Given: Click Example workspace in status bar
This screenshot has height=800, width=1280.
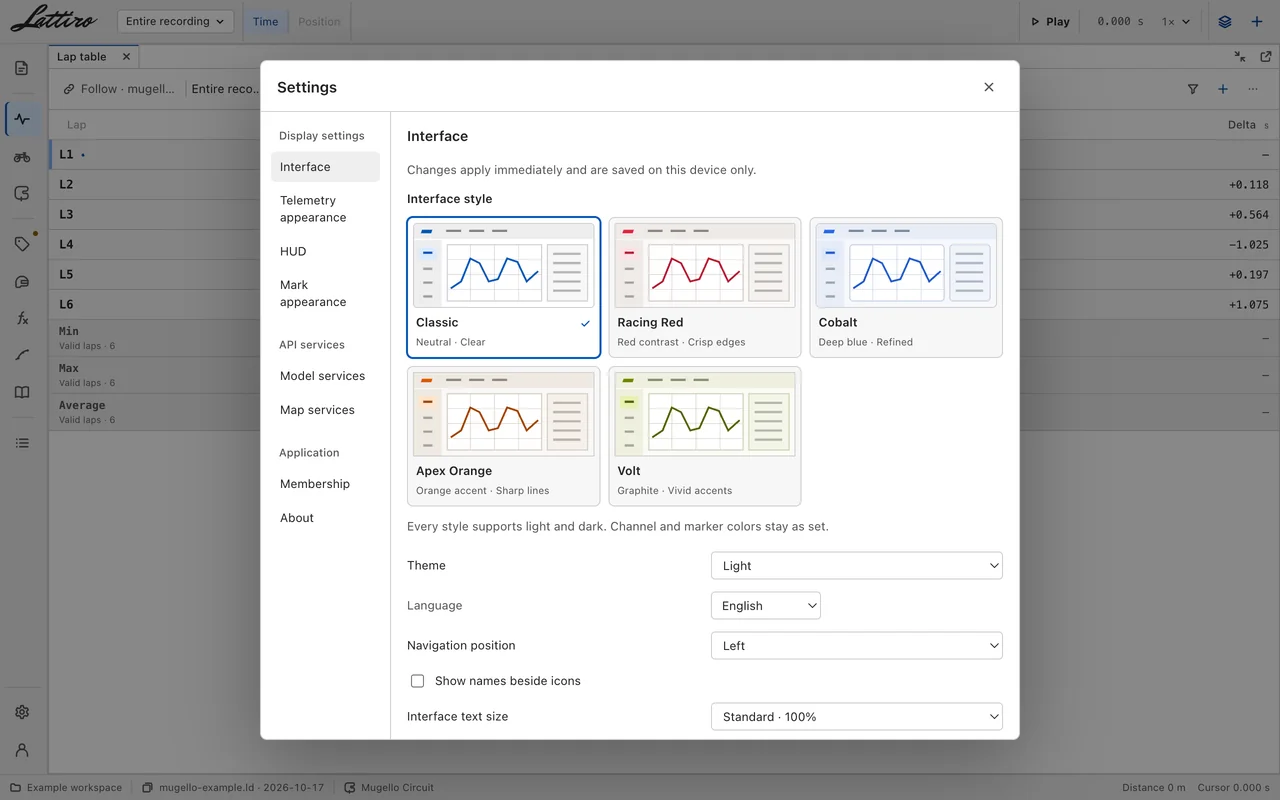Looking at the screenshot, I should [66, 787].
